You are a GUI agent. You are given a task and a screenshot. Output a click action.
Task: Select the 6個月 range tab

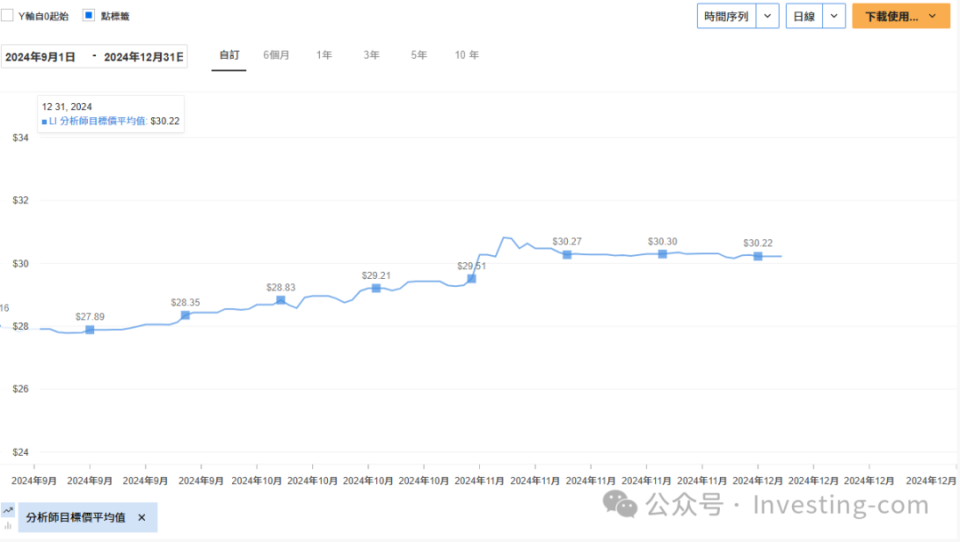[x=276, y=55]
